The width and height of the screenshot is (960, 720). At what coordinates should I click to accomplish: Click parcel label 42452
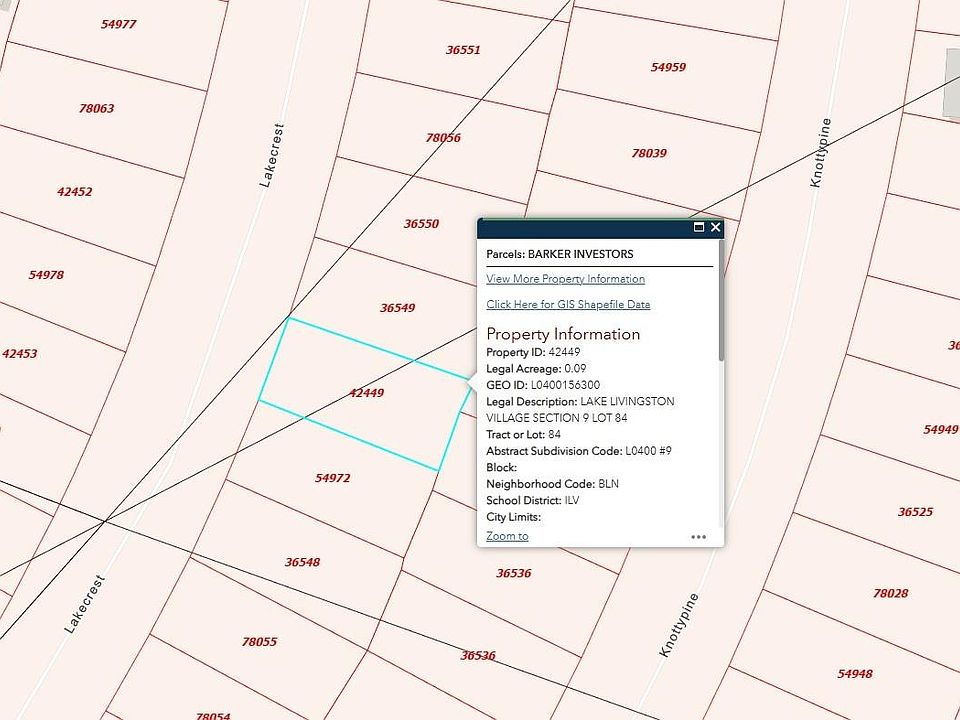[x=75, y=192]
